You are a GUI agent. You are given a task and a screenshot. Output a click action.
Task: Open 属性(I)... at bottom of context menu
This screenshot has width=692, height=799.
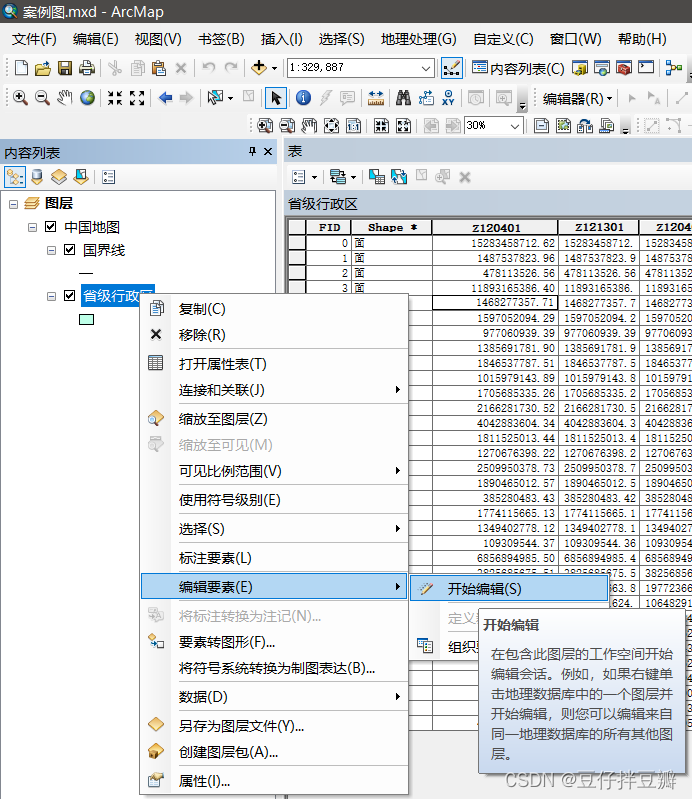pos(274,781)
